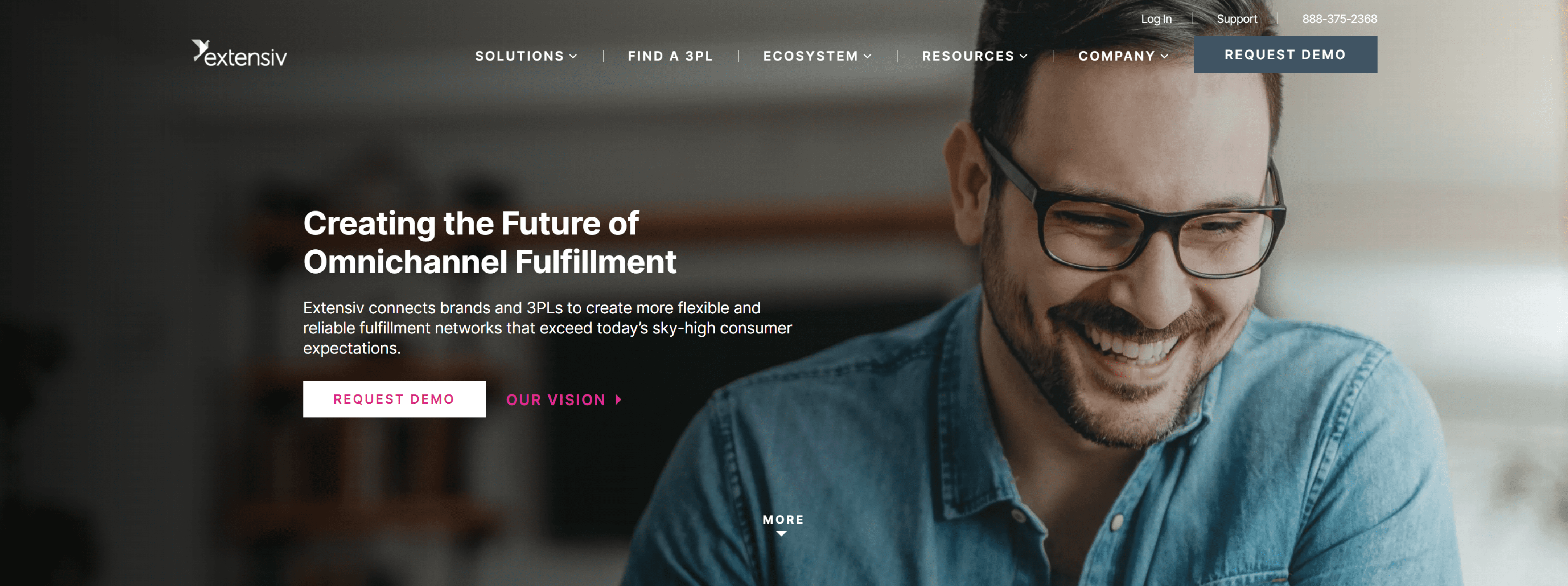The width and height of the screenshot is (1568, 586).
Task: Click the Log In link
Action: pos(1156,19)
